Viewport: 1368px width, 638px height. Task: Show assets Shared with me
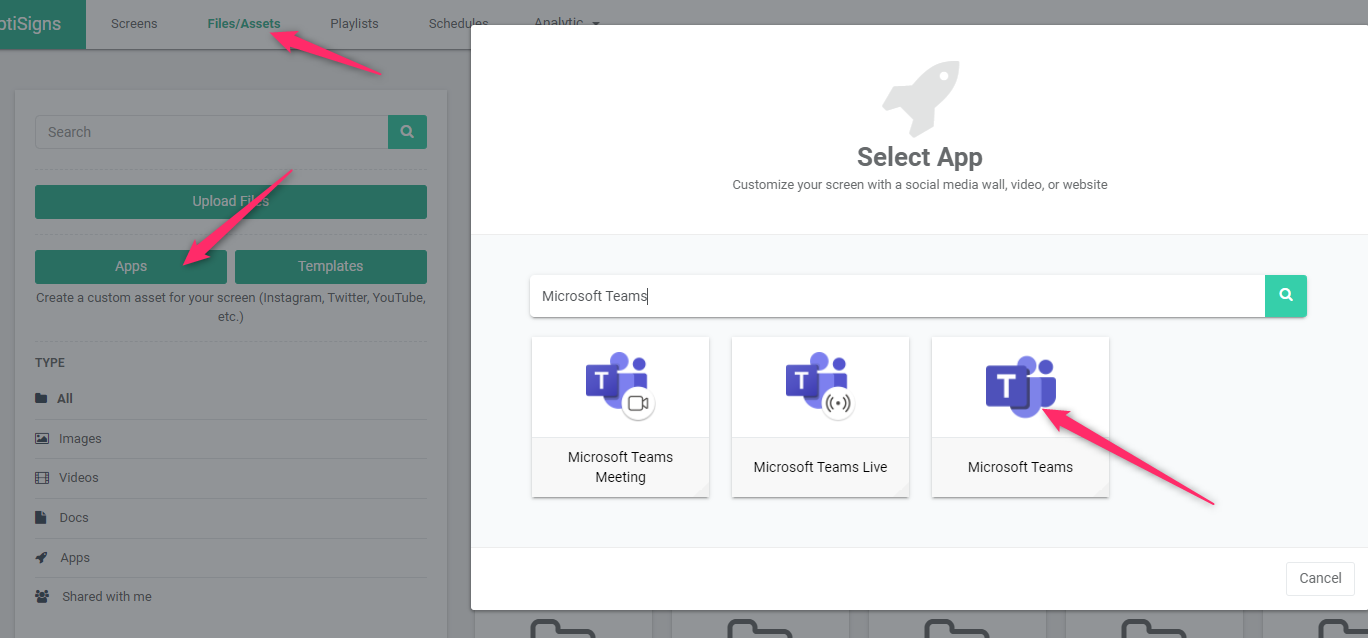tap(106, 597)
